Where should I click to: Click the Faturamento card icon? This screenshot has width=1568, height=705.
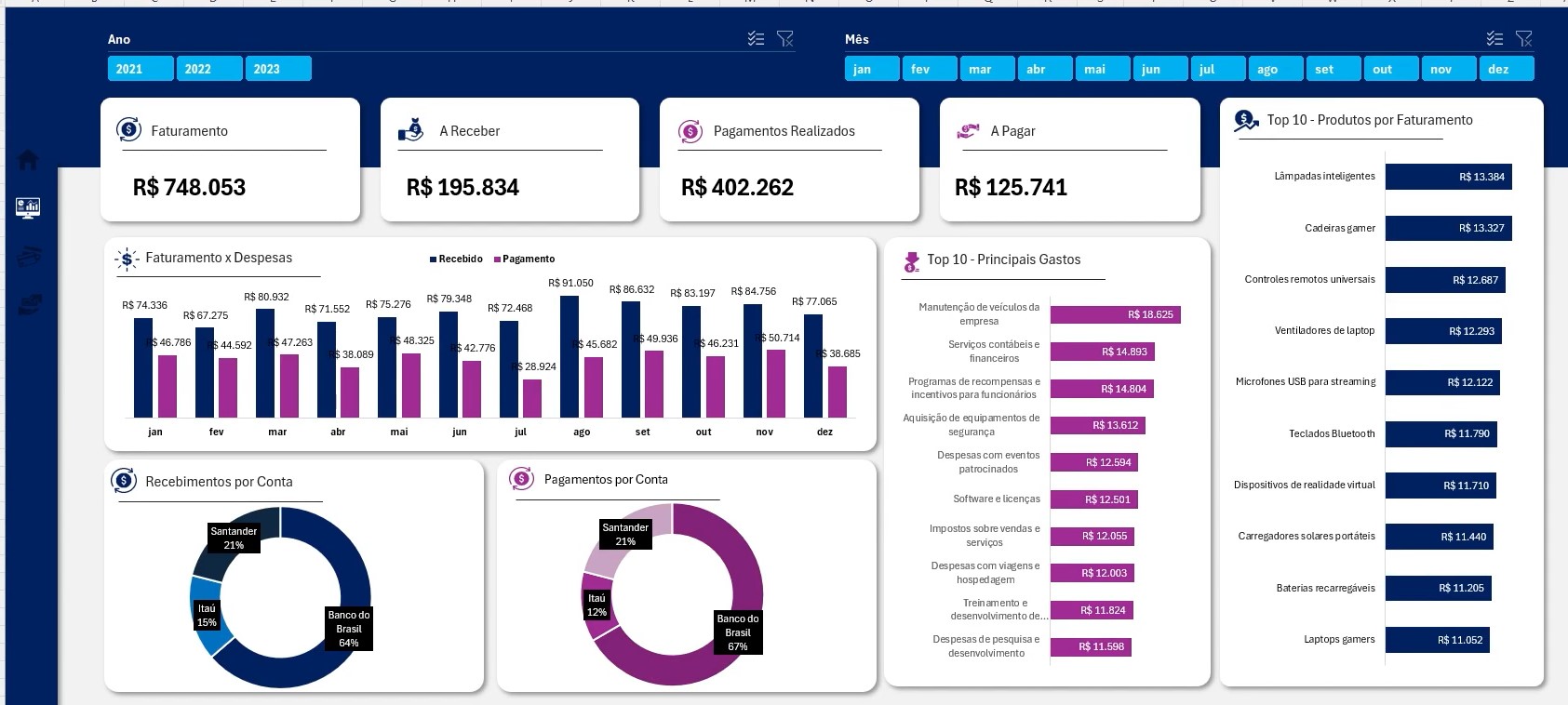128,130
